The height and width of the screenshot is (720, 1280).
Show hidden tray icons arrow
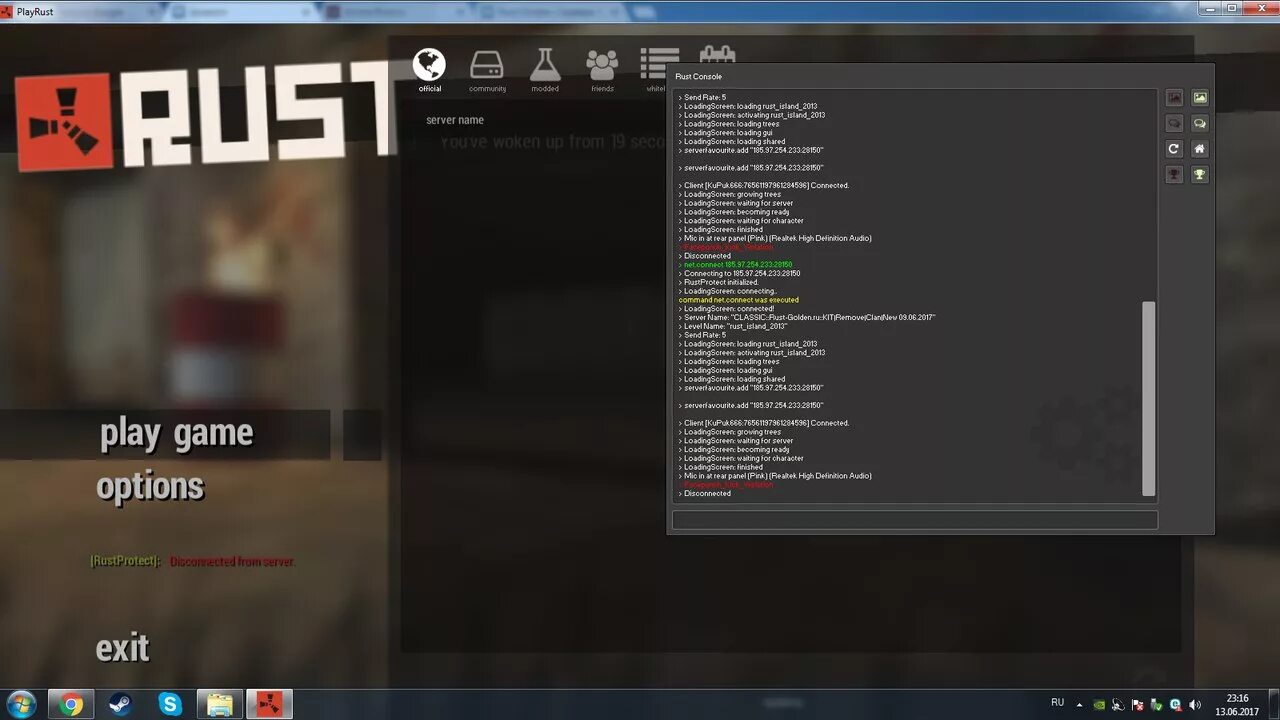point(1080,705)
